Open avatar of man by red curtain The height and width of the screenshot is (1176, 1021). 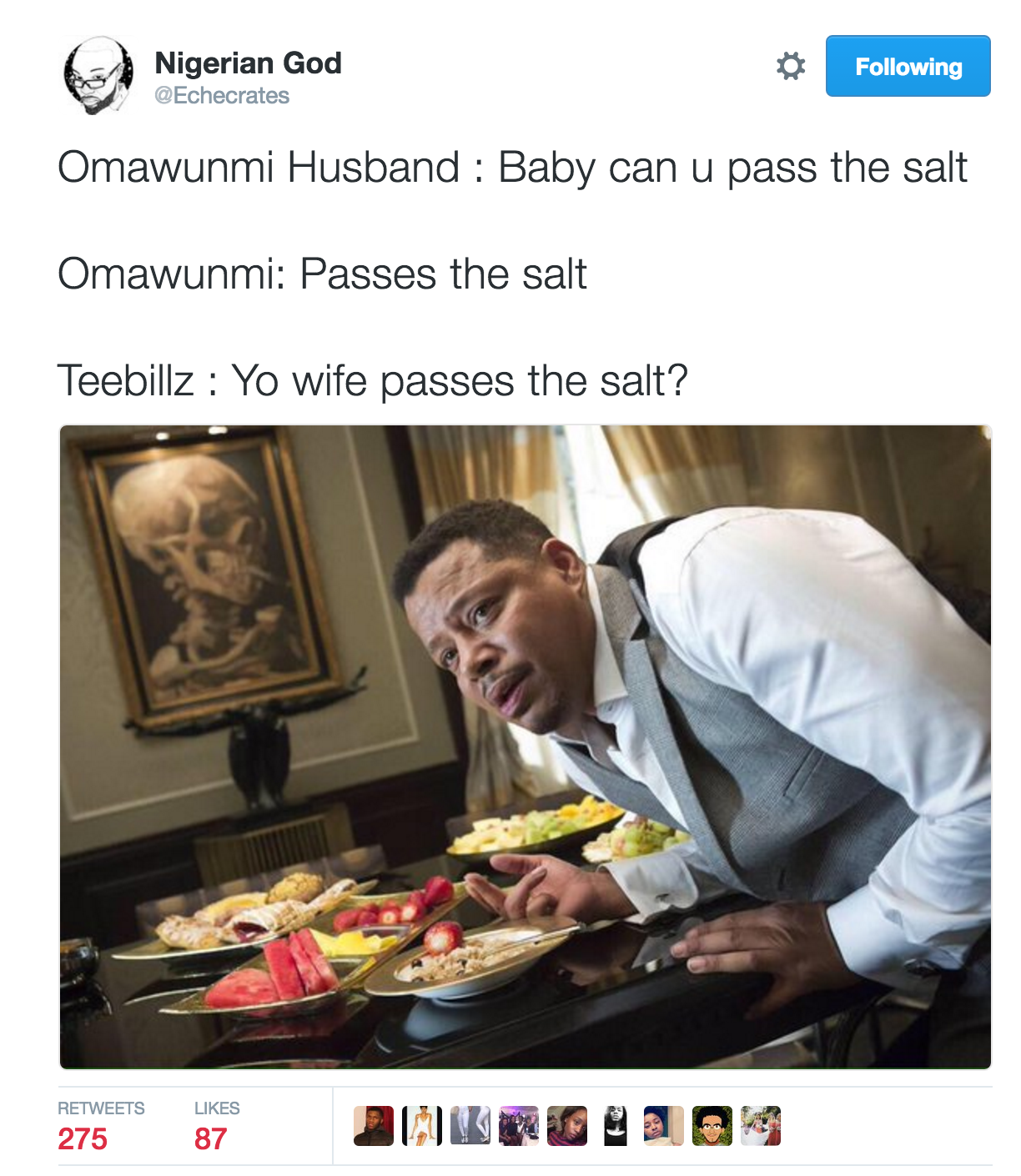coord(373,1126)
